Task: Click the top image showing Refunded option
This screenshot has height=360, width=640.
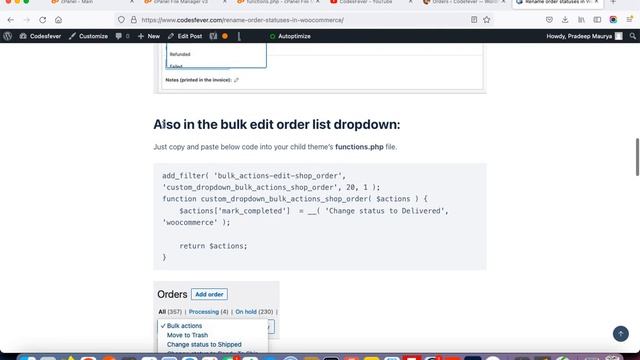Action: coord(320,68)
